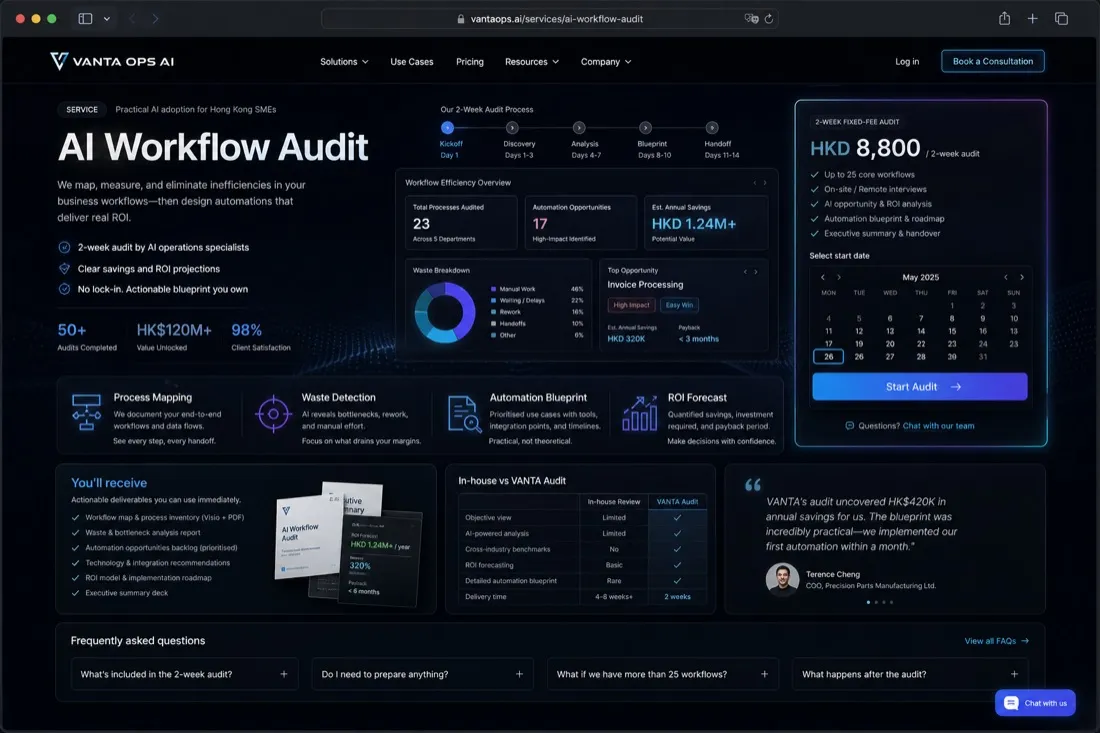Click previous arrow in Workflow Efficiency Overview
Screen dimensions: 1100x733
tap(755, 183)
